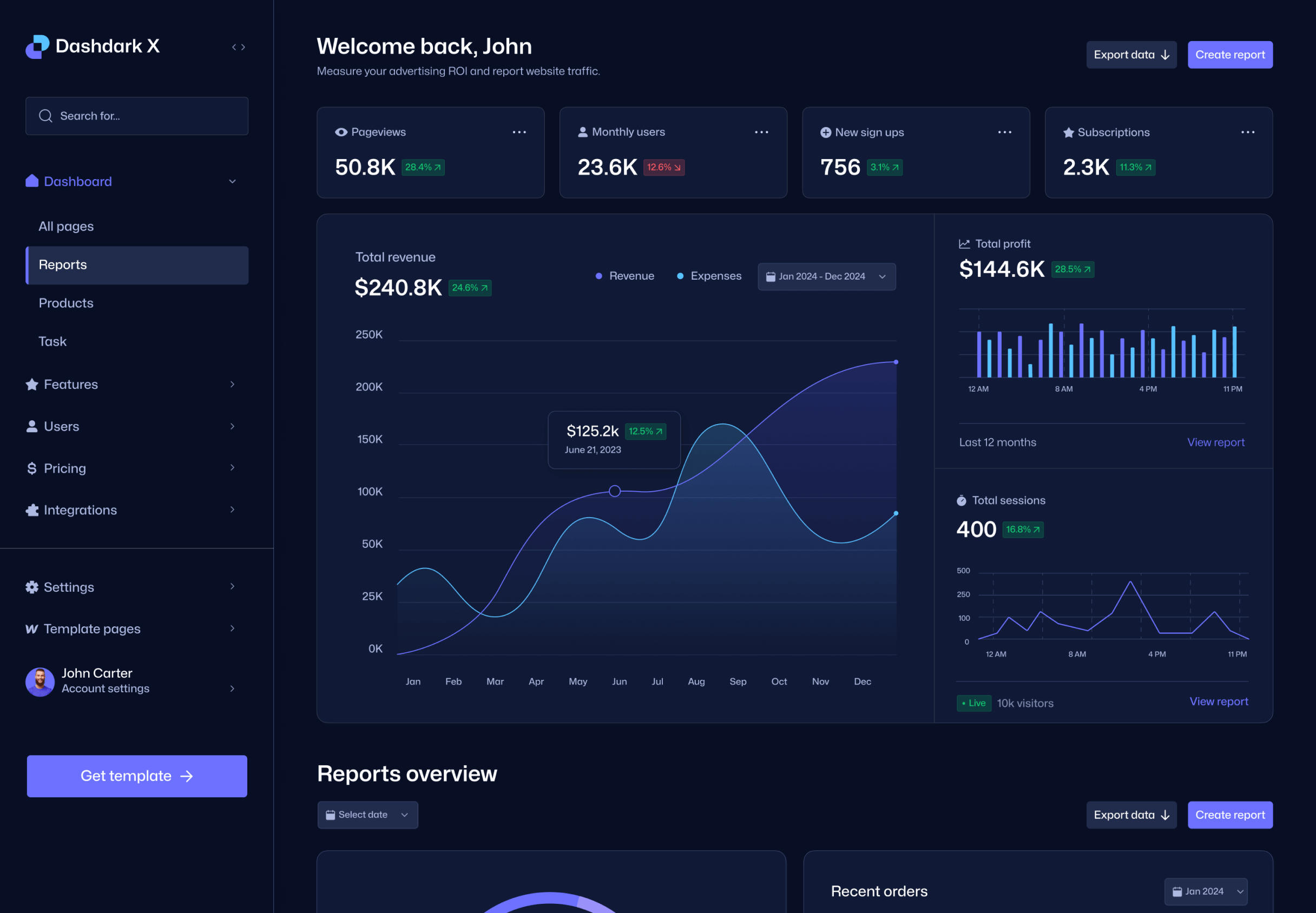The image size is (1316, 913).
Task: Click the Monthly users person icon
Action: [x=582, y=131]
